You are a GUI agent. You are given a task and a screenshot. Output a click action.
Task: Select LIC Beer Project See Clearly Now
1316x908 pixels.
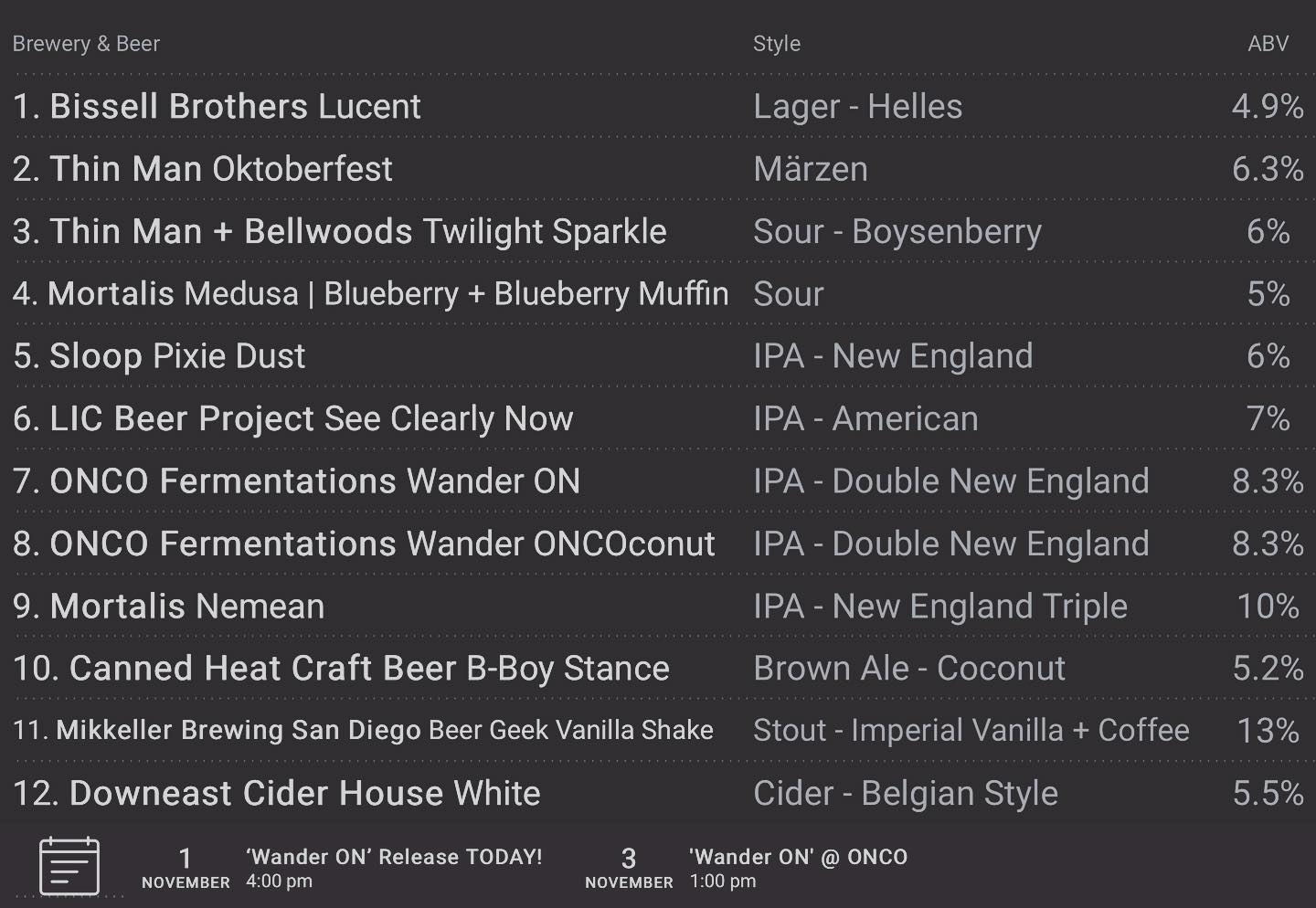pos(658,419)
